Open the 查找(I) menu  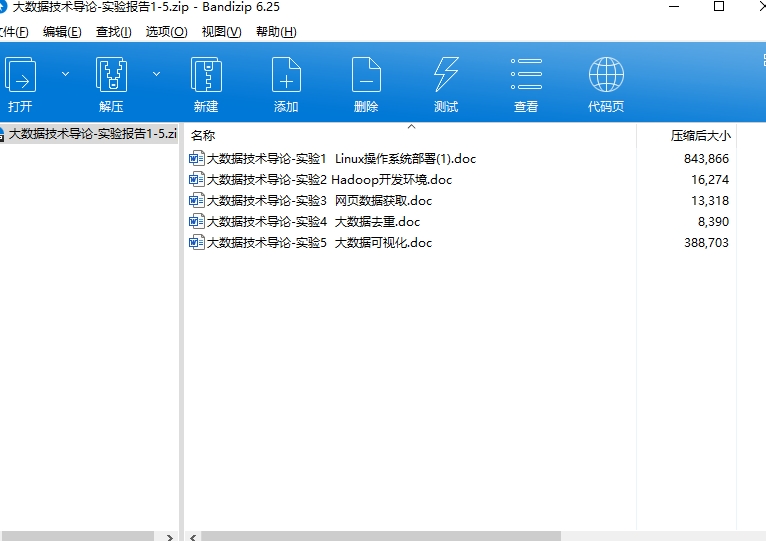tap(114, 32)
